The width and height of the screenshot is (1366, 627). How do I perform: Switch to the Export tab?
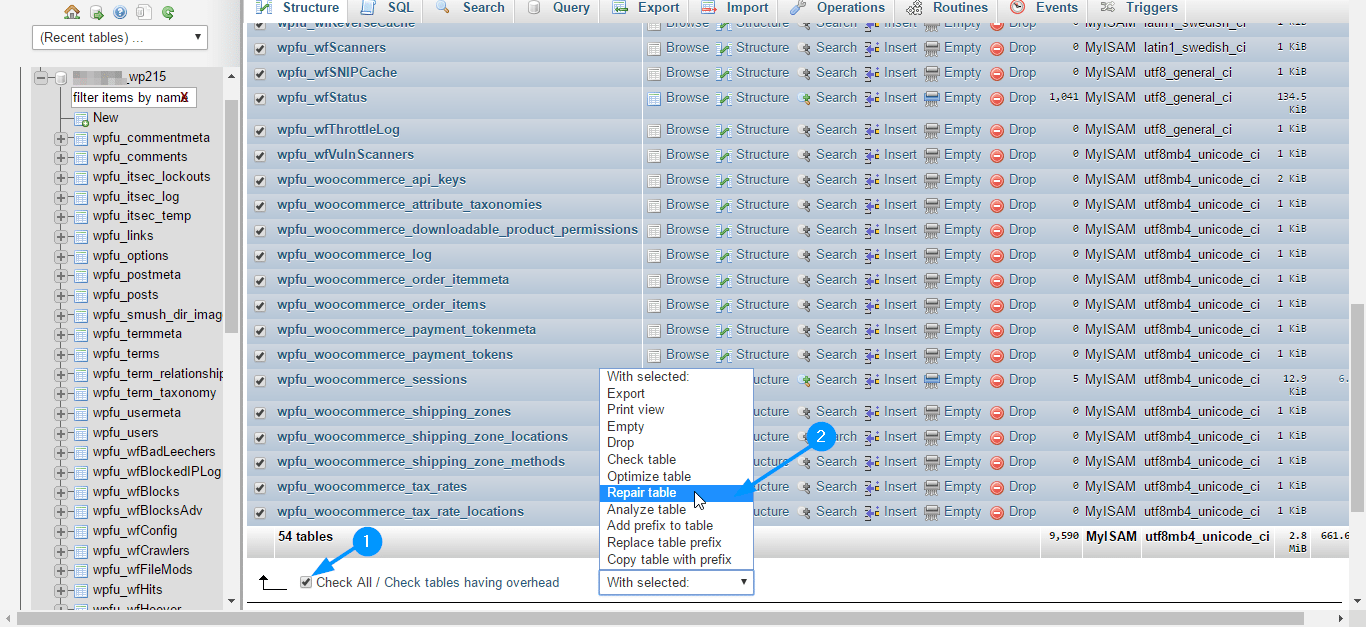point(646,8)
